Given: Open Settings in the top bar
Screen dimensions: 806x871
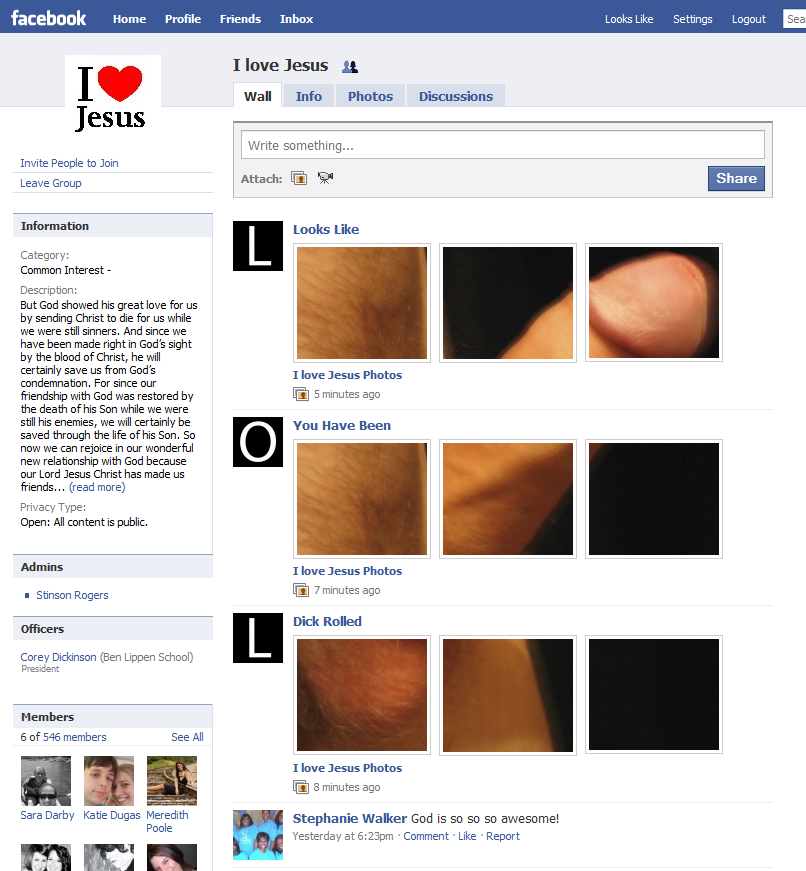Looking at the screenshot, I should tap(692, 19).
